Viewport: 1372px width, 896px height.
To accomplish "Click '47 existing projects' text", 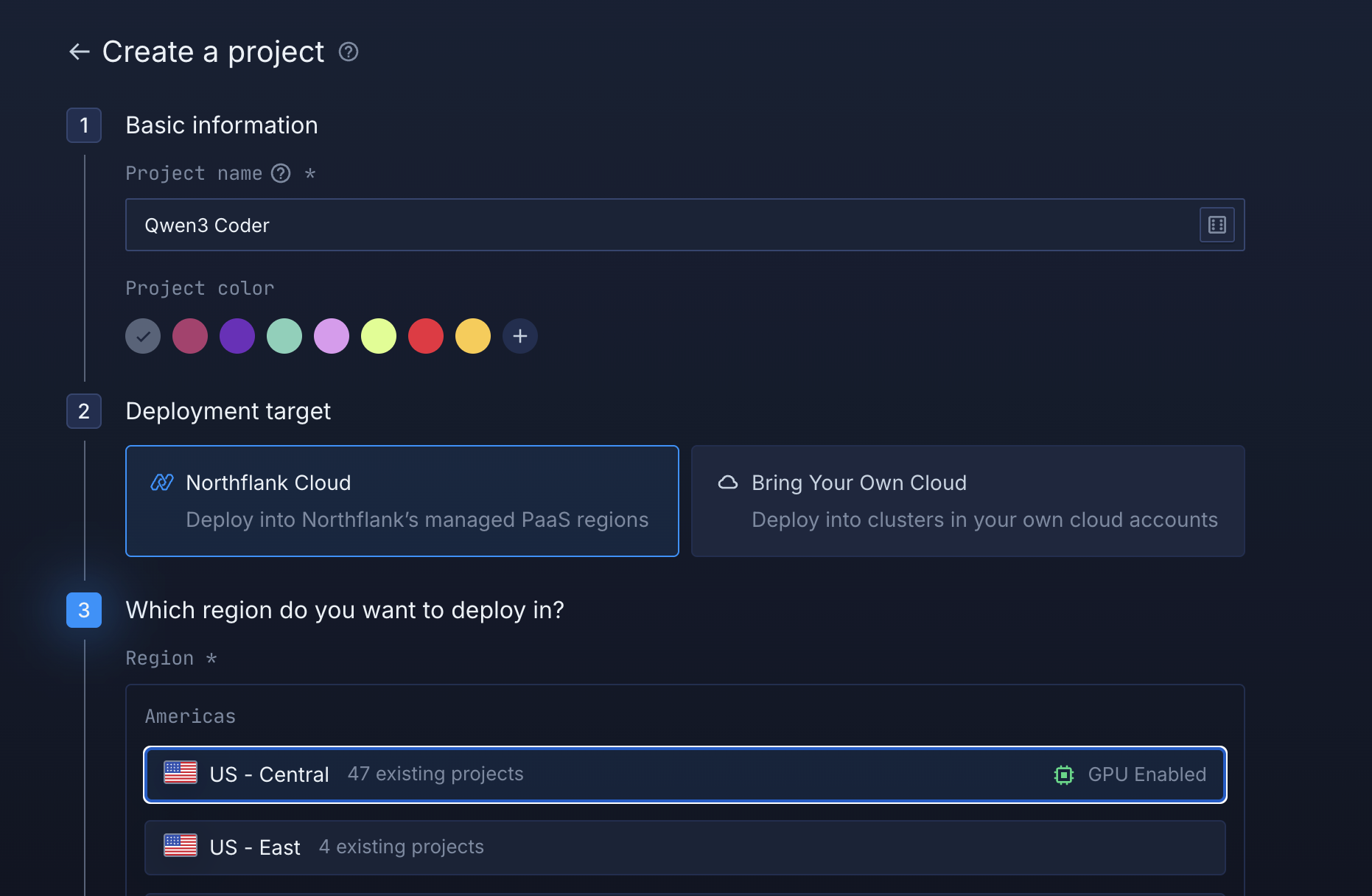I will 435,774.
